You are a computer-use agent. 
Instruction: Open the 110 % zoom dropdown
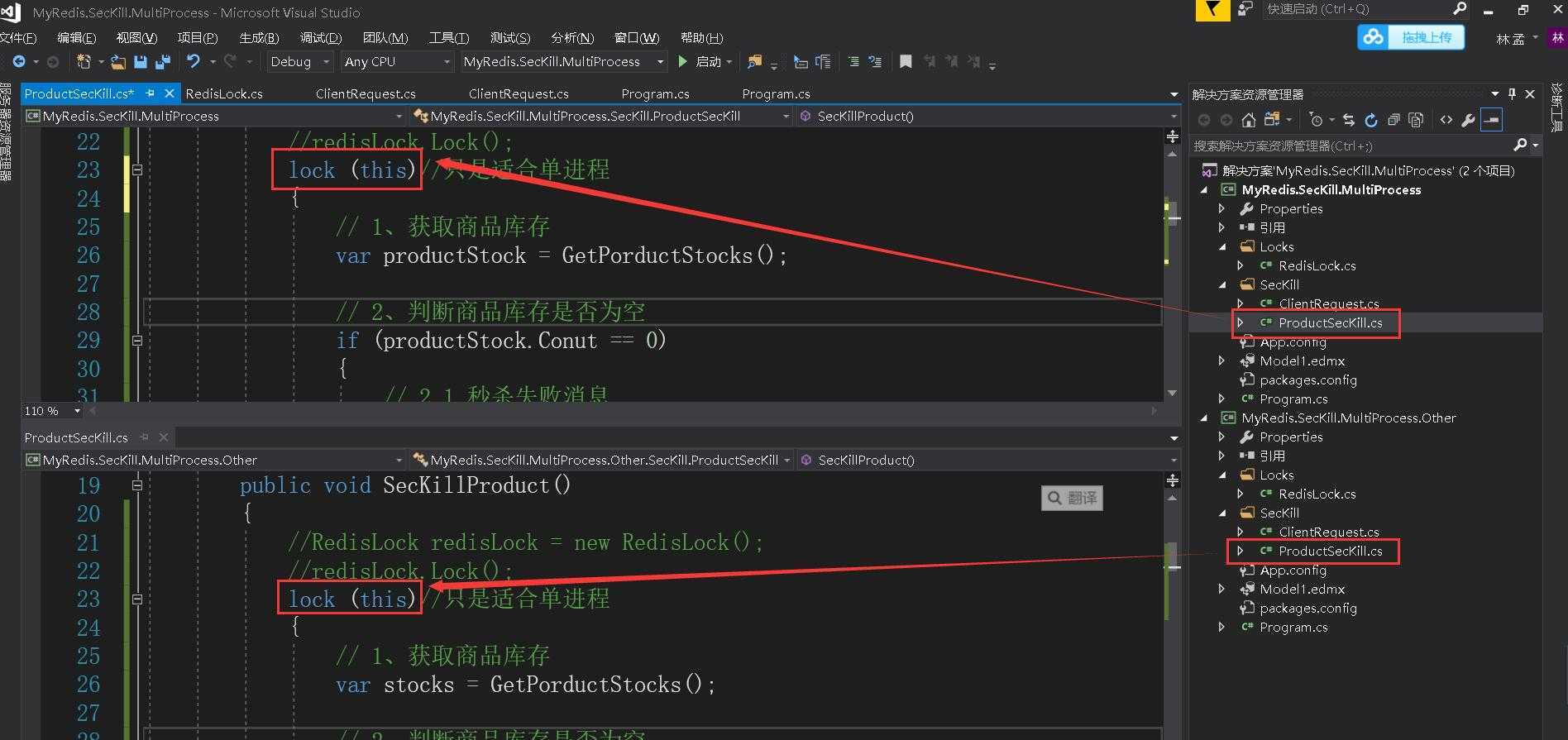tap(52, 411)
